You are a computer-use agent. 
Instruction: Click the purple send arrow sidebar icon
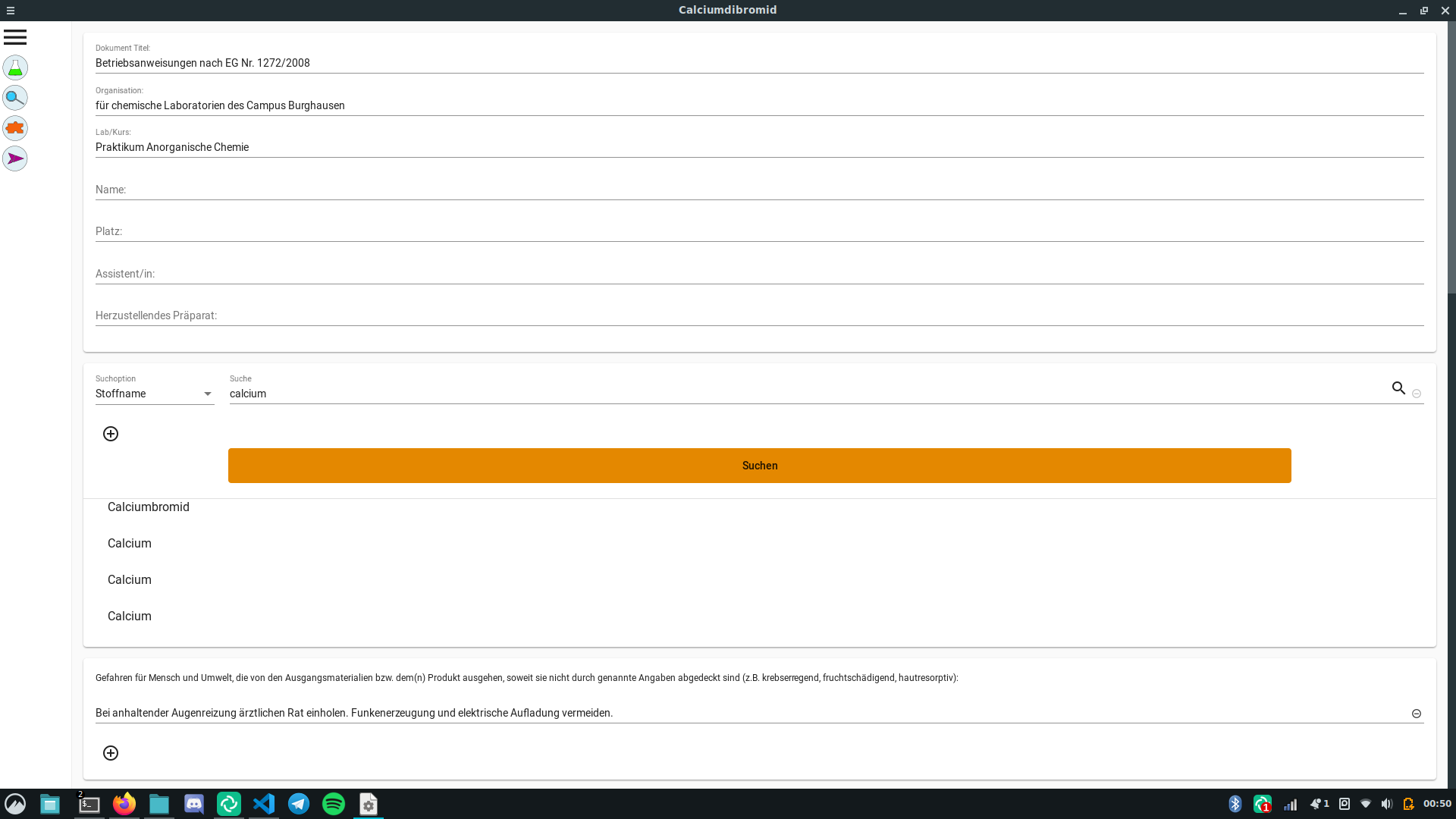15,158
